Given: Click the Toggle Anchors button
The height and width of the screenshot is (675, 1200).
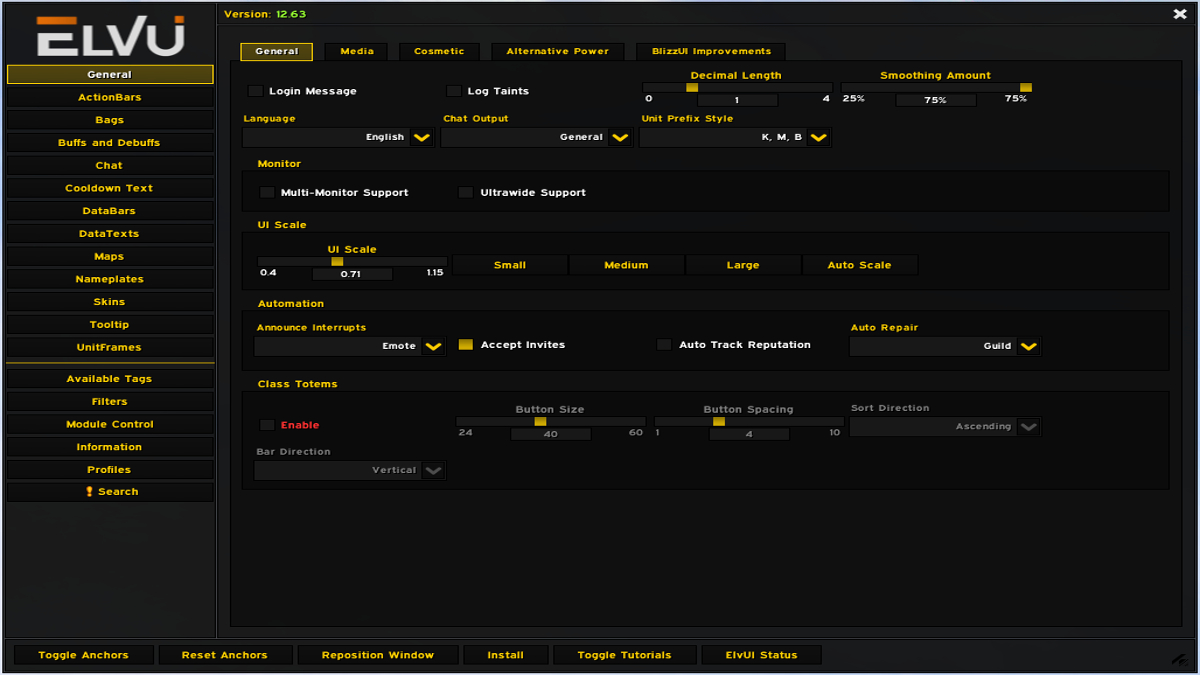Looking at the screenshot, I should (x=83, y=654).
